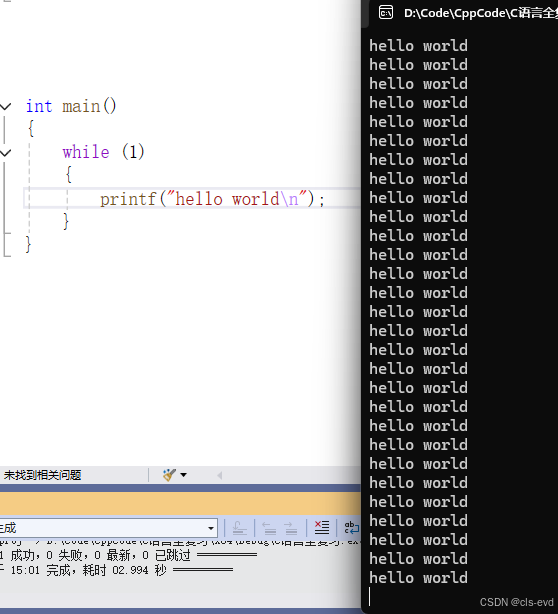Click the printf code line
Screen dimensions: 558x614
click(x=212, y=199)
